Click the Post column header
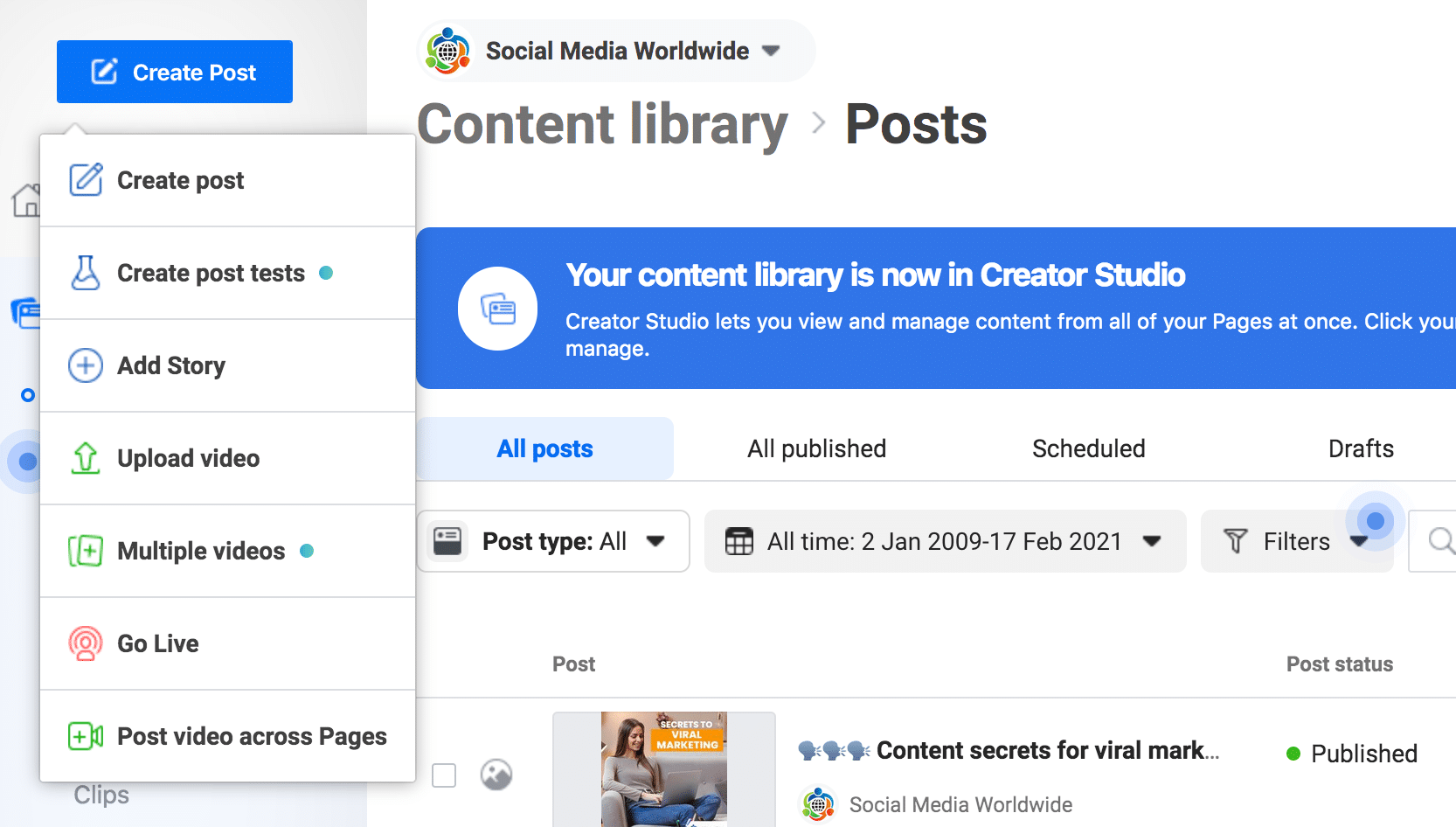Screen dimensions: 1456x827 click(x=573, y=664)
